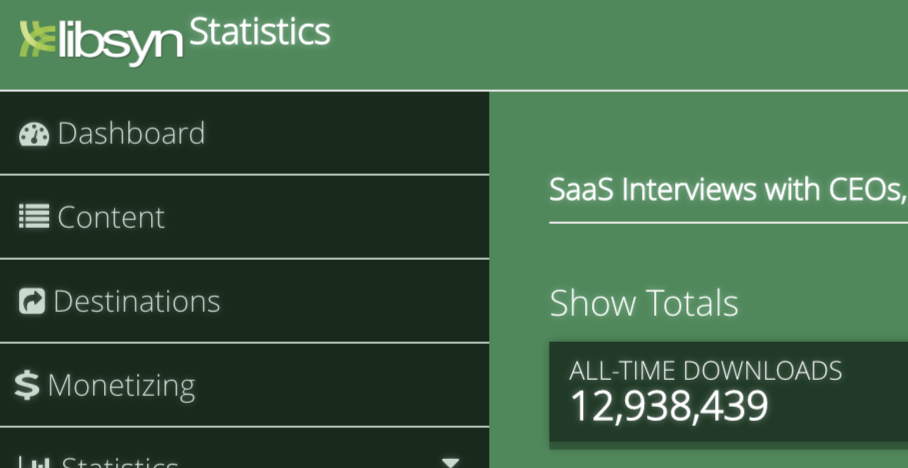
Task: Click the empty dark area of the Content row
Action: coord(330,217)
